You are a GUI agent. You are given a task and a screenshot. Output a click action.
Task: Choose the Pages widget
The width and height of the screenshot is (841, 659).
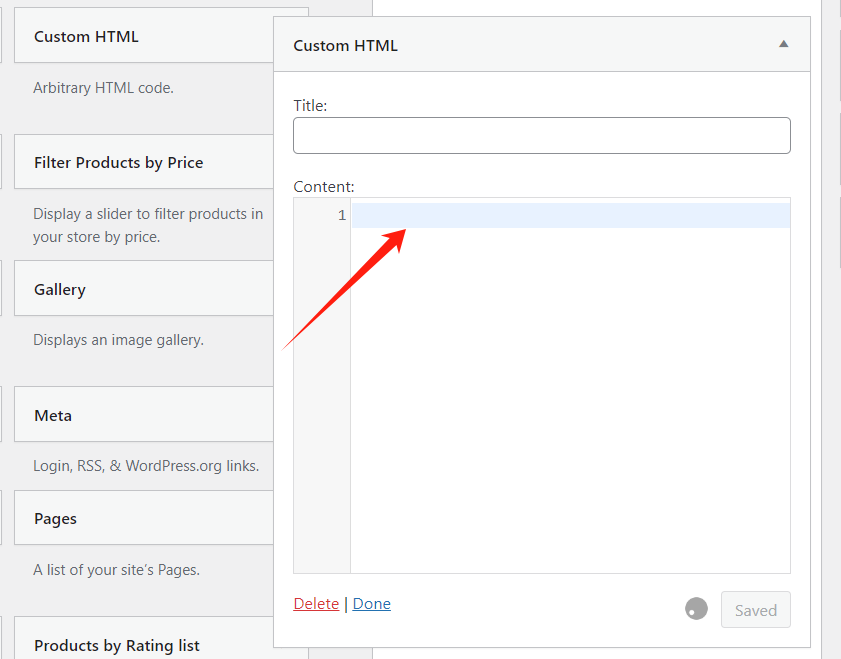55,518
